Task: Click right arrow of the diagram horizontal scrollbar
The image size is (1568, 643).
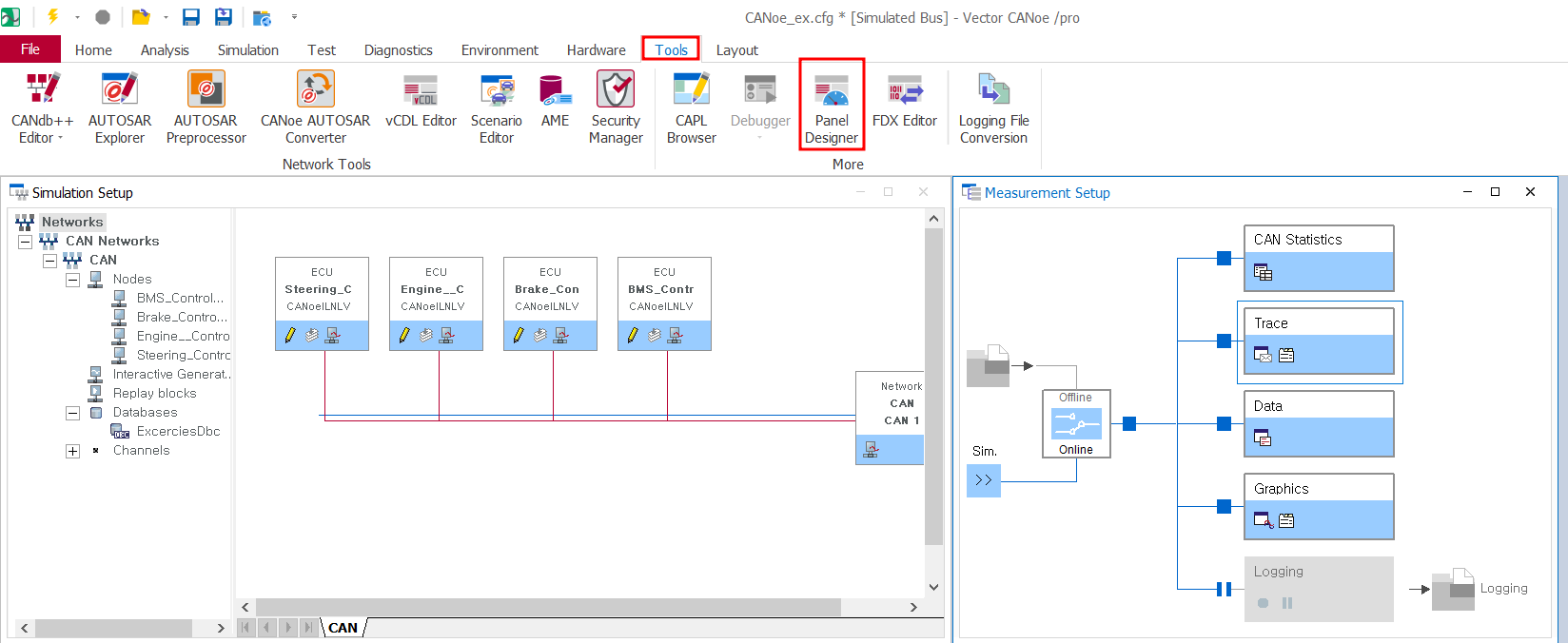Action: click(913, 607)
